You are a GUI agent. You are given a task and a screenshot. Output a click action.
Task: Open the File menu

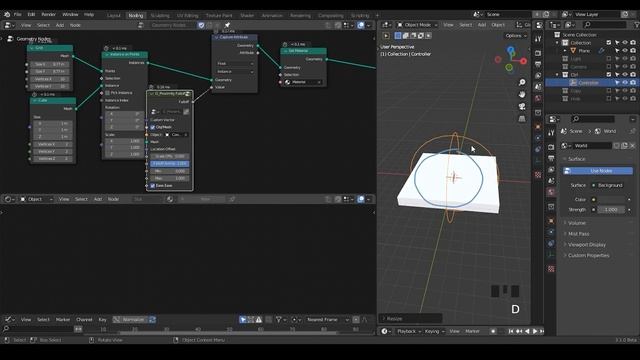click(x=18, y=14)
